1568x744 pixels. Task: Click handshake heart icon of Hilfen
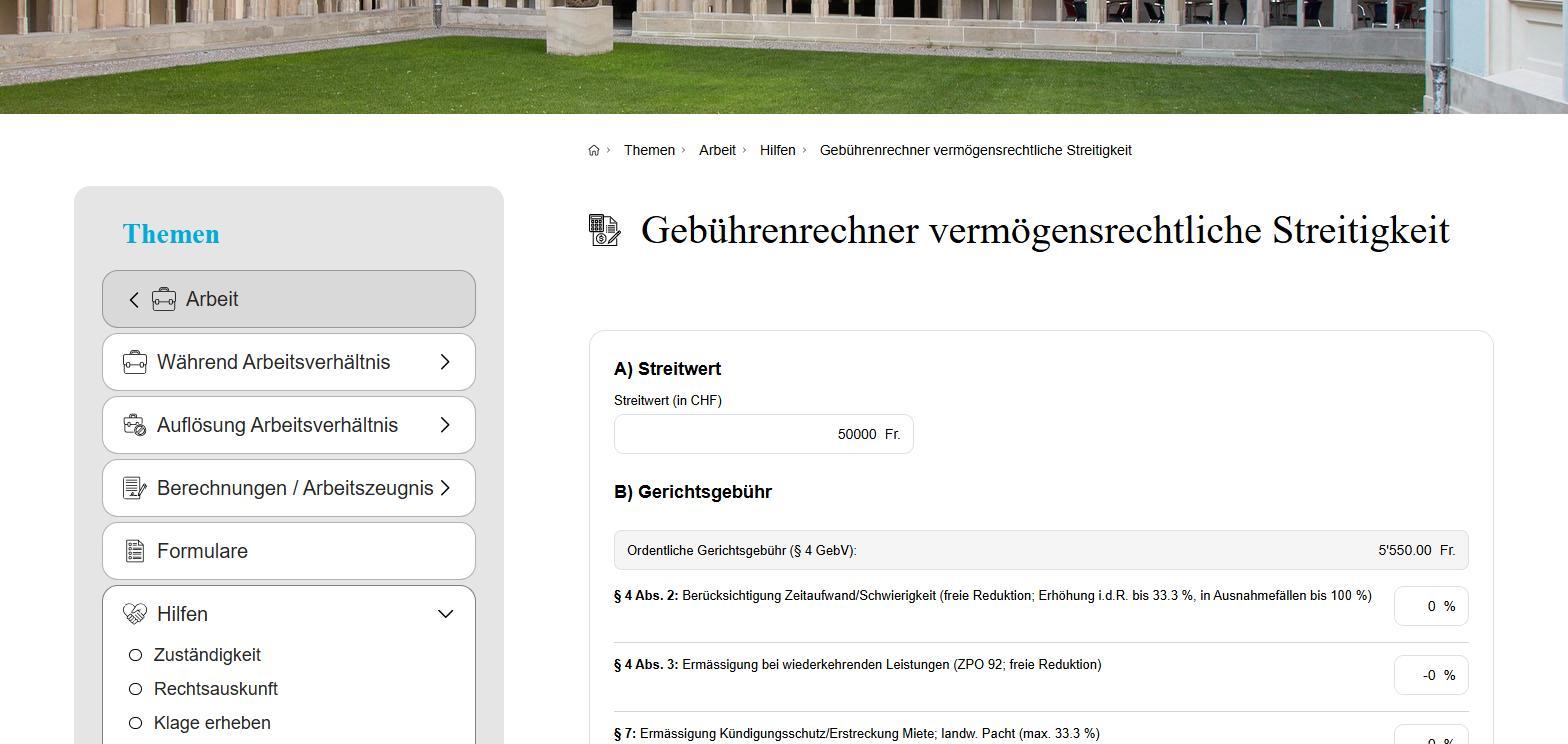(x=135, y=614)
